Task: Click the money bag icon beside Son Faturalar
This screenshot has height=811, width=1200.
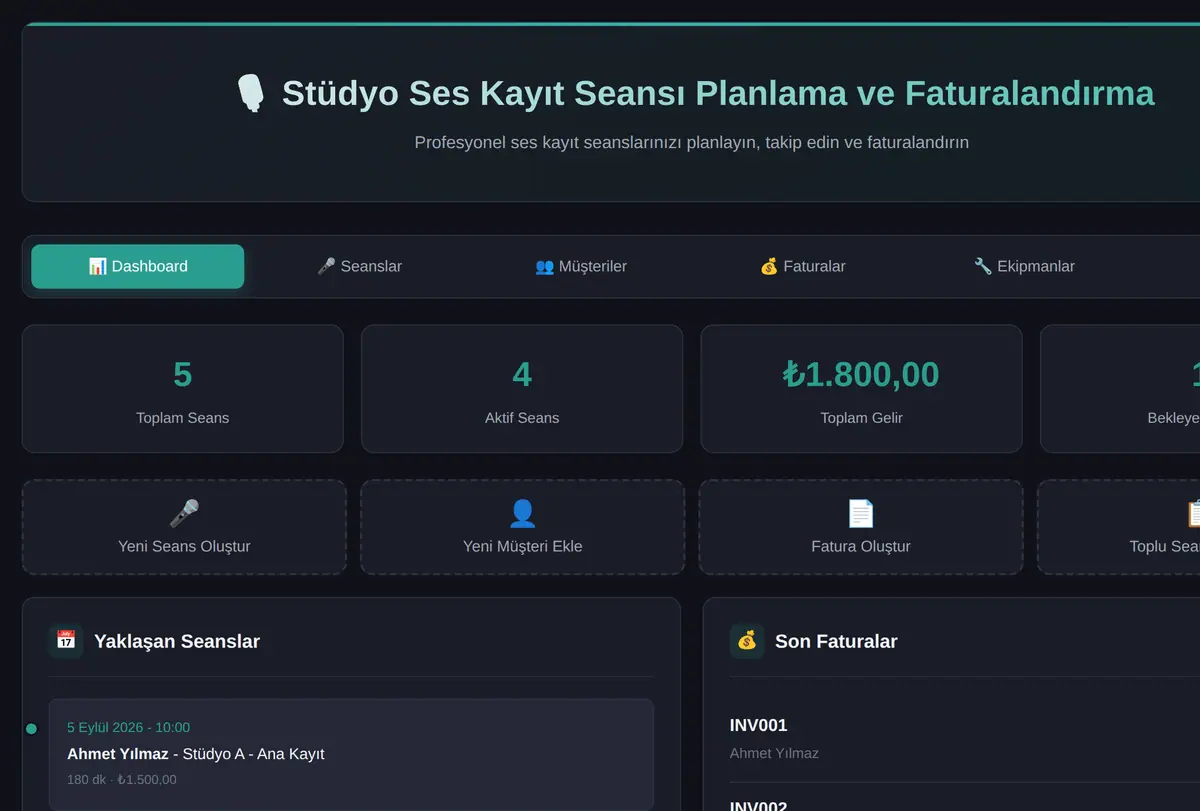Action: (x=747, y=641)
